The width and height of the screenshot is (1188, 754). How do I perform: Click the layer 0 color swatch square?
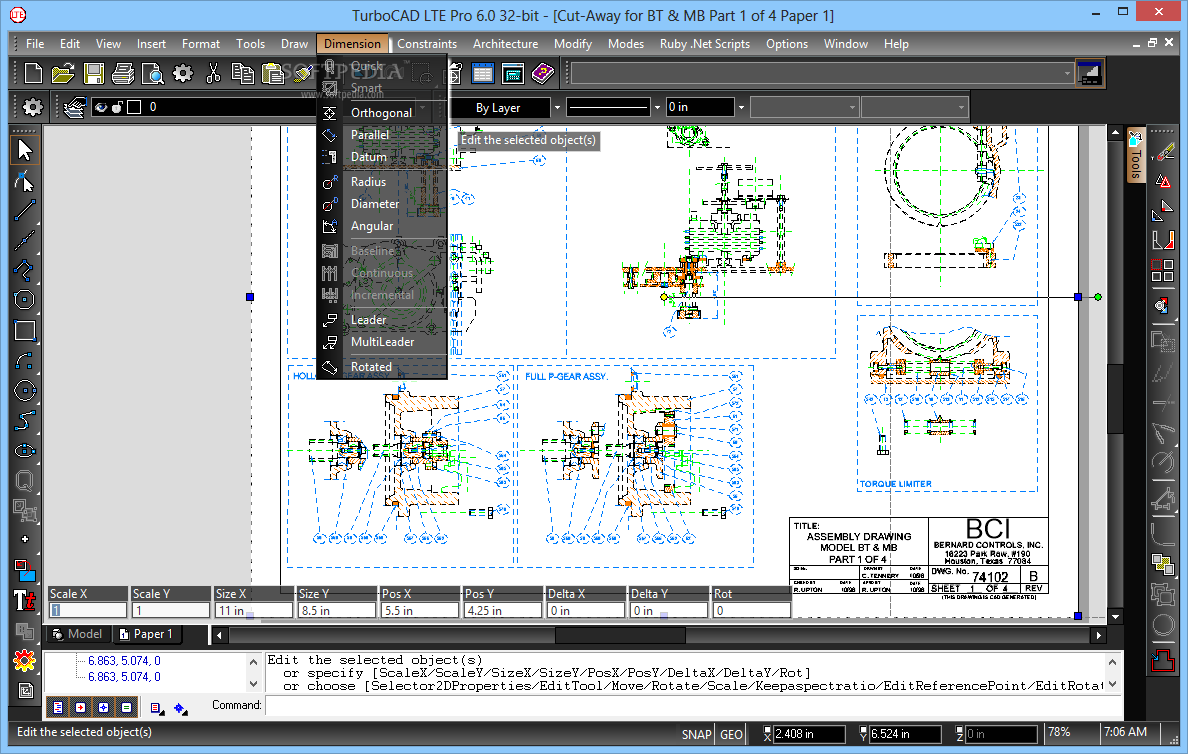[x=134, y=108]
